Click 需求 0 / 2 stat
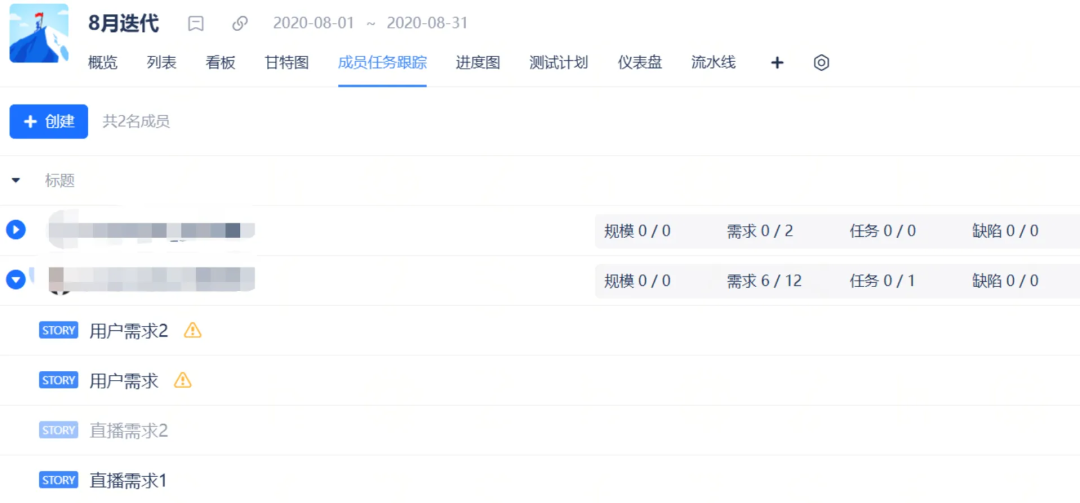This screenshot has height=503, width=1080. (x=760, y=231)
